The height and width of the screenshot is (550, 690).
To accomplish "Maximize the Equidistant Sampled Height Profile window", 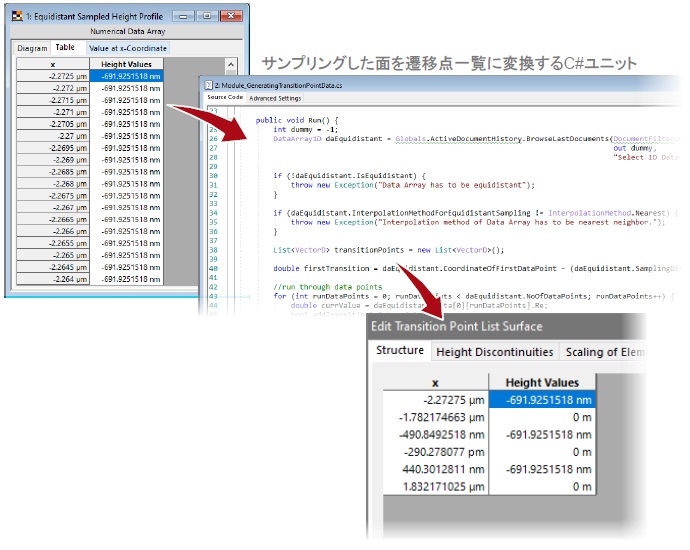I will (x=206, y=16).
